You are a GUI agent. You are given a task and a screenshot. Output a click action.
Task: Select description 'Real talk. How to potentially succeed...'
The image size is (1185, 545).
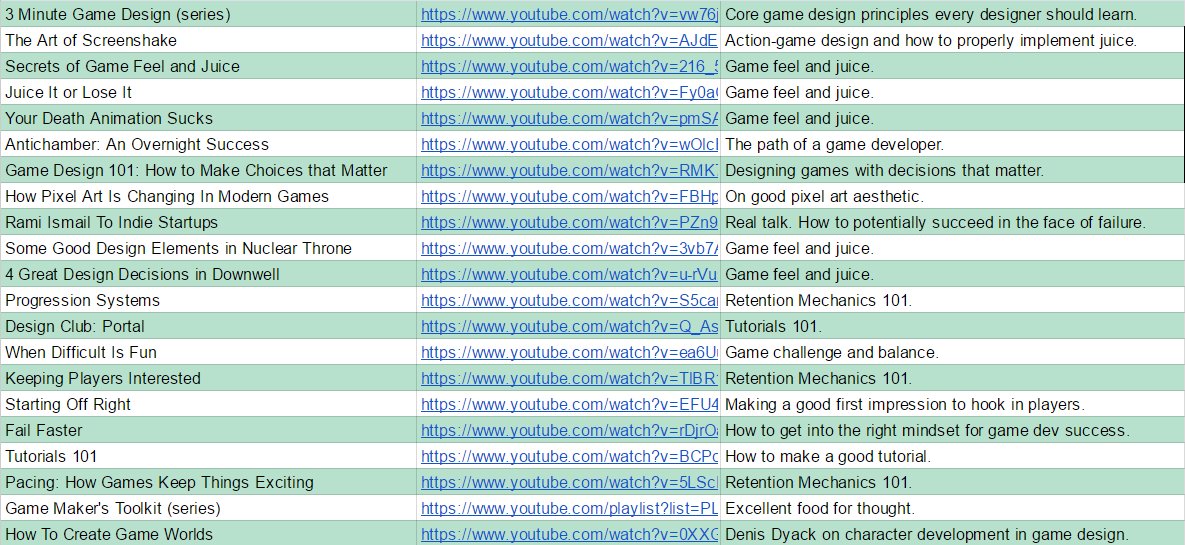952,222
